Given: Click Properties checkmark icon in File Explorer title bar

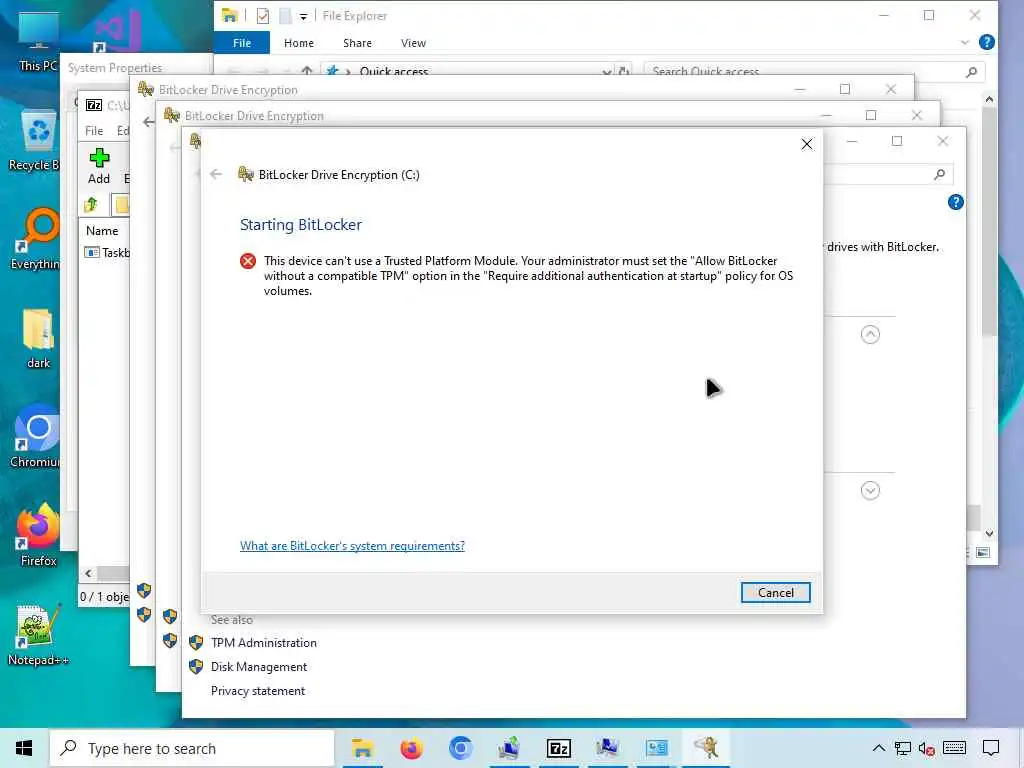Looking at the screenshot, I should pyautogui.click(x=263, y=16).
